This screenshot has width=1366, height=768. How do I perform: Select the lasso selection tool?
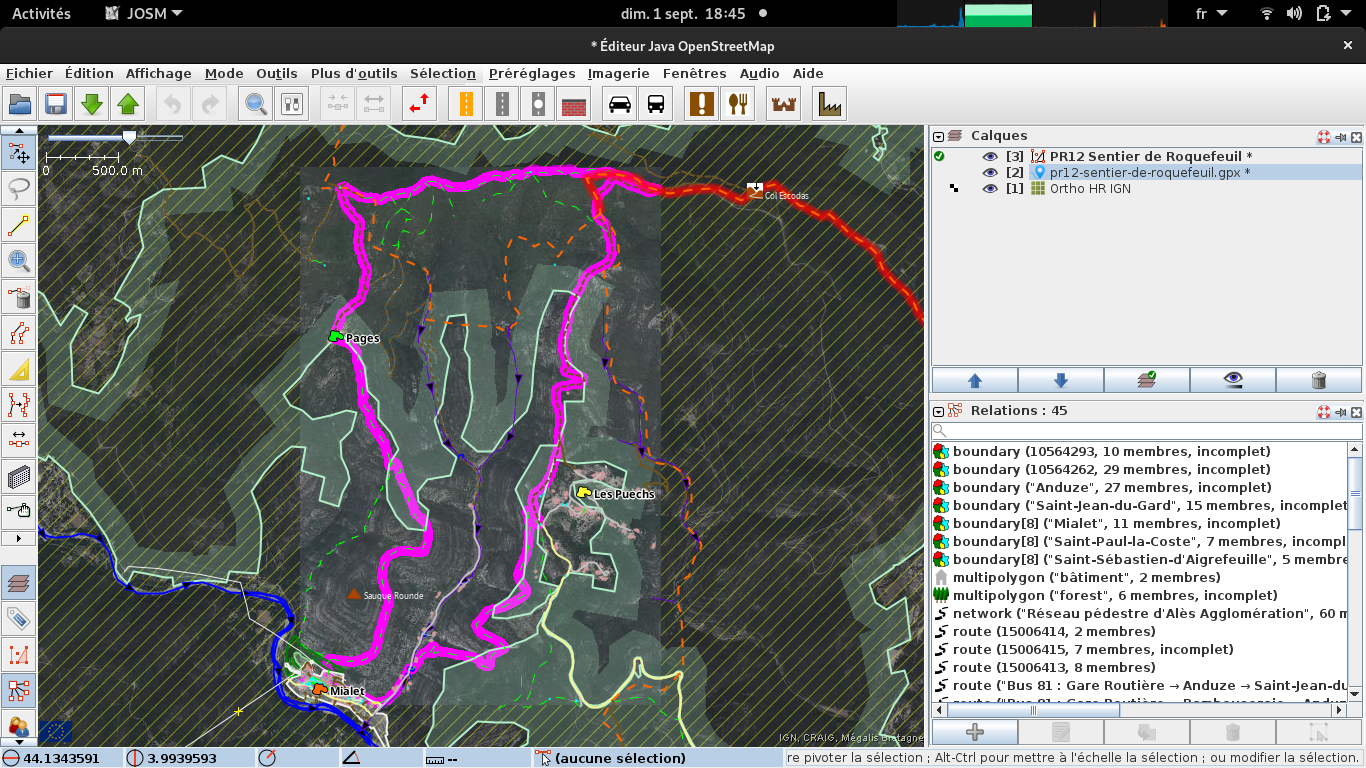(18, 189)
